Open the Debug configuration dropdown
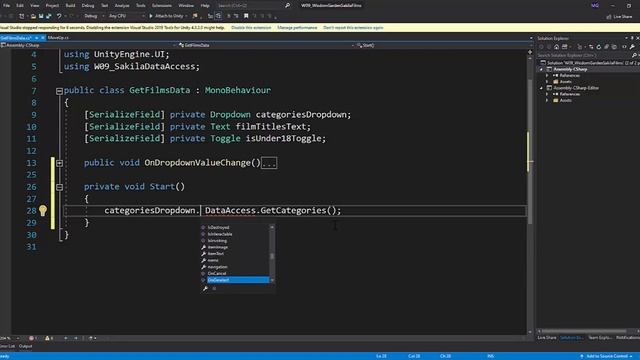 pyautogui.click(x=93, y=16)
